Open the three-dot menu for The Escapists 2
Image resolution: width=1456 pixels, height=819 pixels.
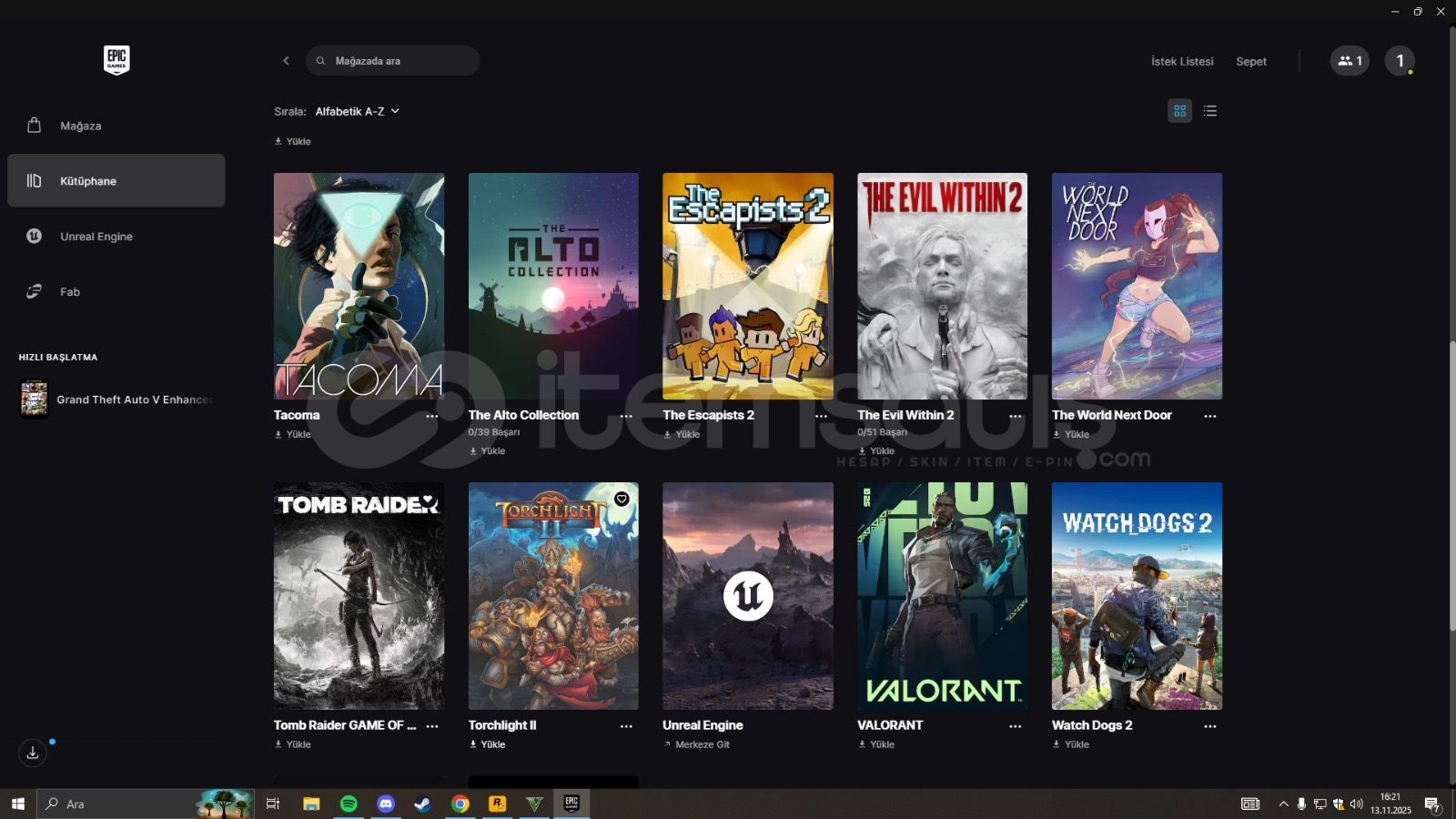(821, 416)
